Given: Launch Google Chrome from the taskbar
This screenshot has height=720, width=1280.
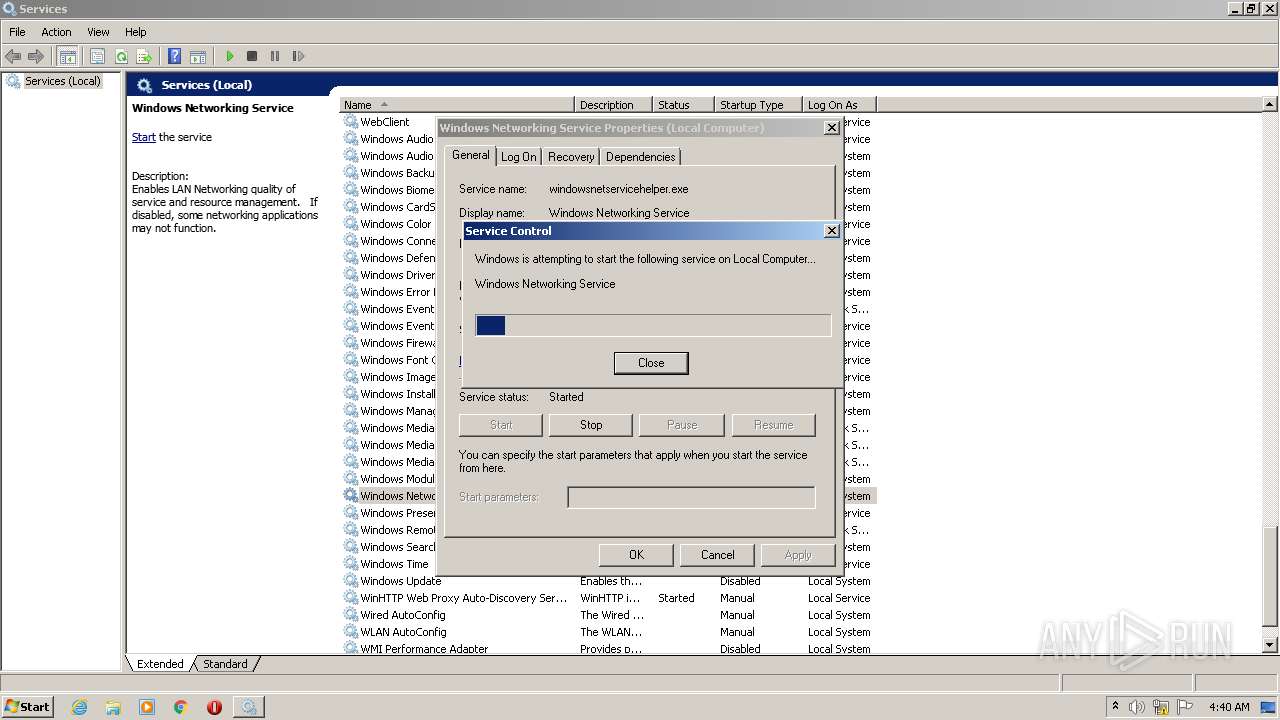Looking at the screenshot, I should (x=181, y=706).
